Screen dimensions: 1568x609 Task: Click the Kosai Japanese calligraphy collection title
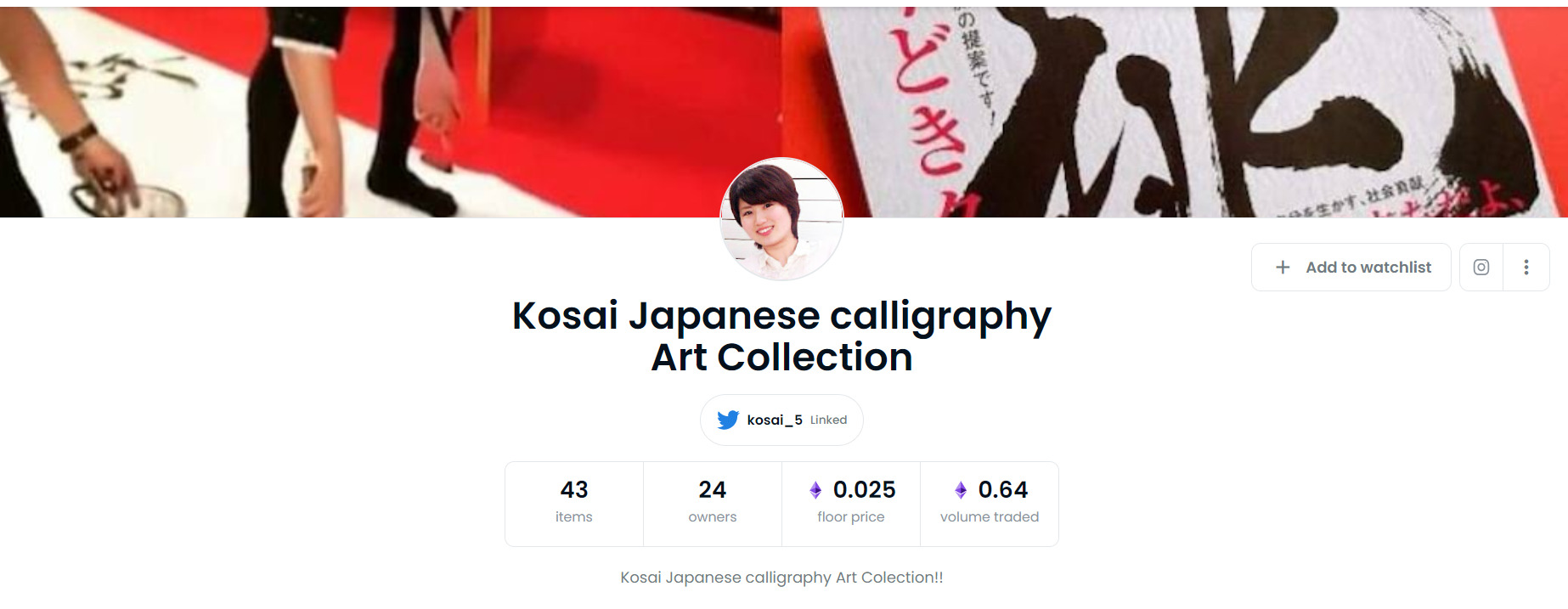click(781, 336)
